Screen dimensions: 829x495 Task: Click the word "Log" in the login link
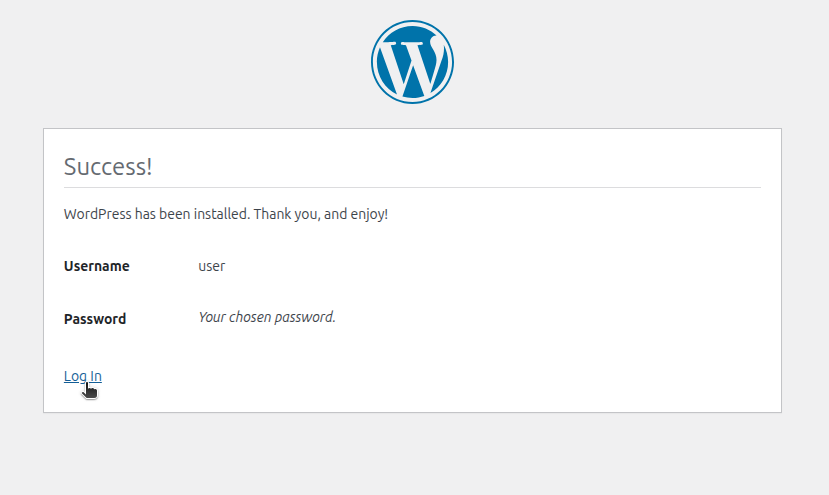pyautogui.click(x=75, y=377)
